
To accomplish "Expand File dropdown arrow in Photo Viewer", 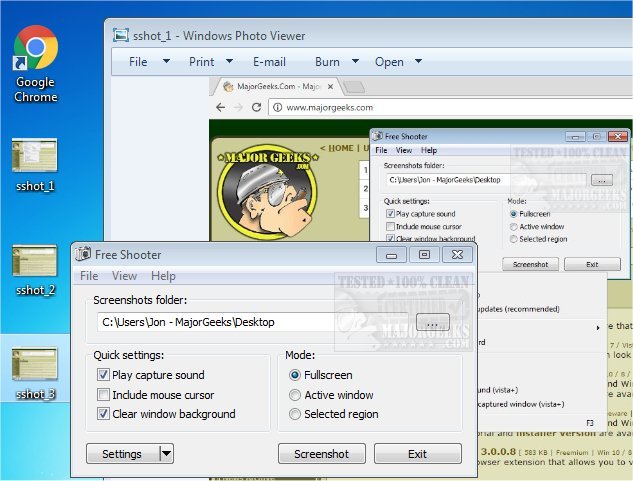I will 166,61.
